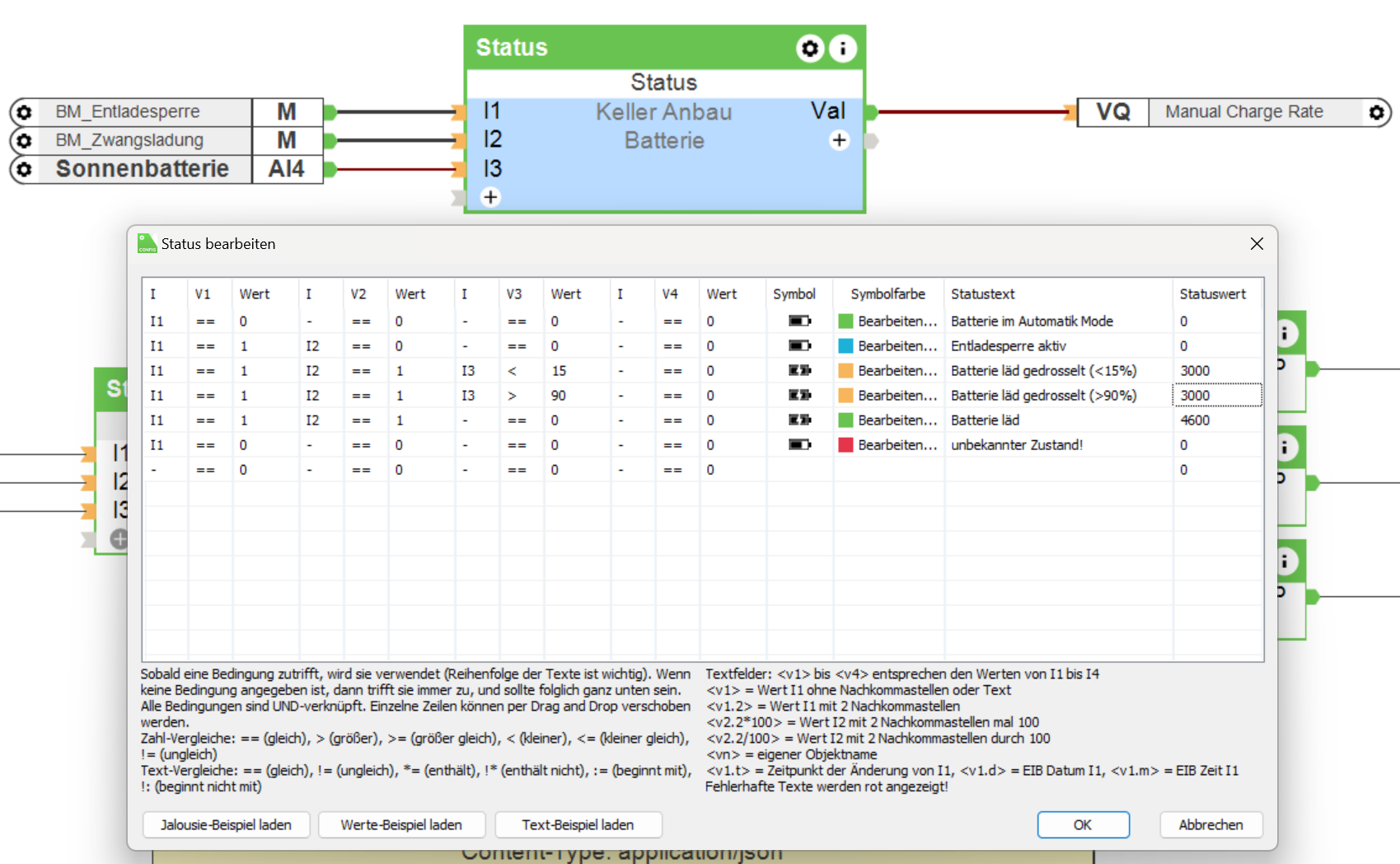Select Sonnenbatterie input block
This screenshot has width=1400, height=864.
click(166, 169)
